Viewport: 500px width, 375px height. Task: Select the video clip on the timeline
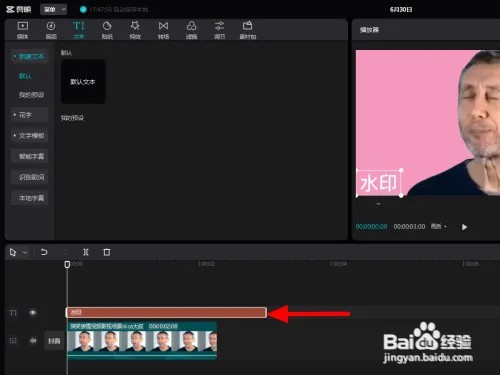click(142, 341)
